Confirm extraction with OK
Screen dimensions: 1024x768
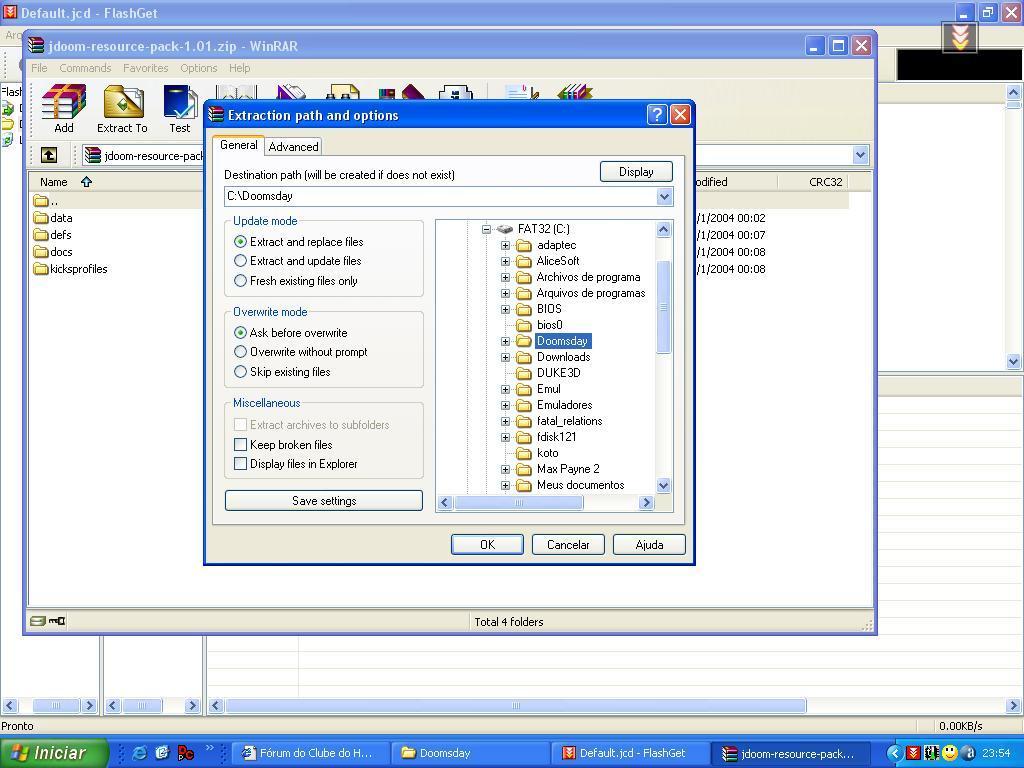tap(487, 545)
